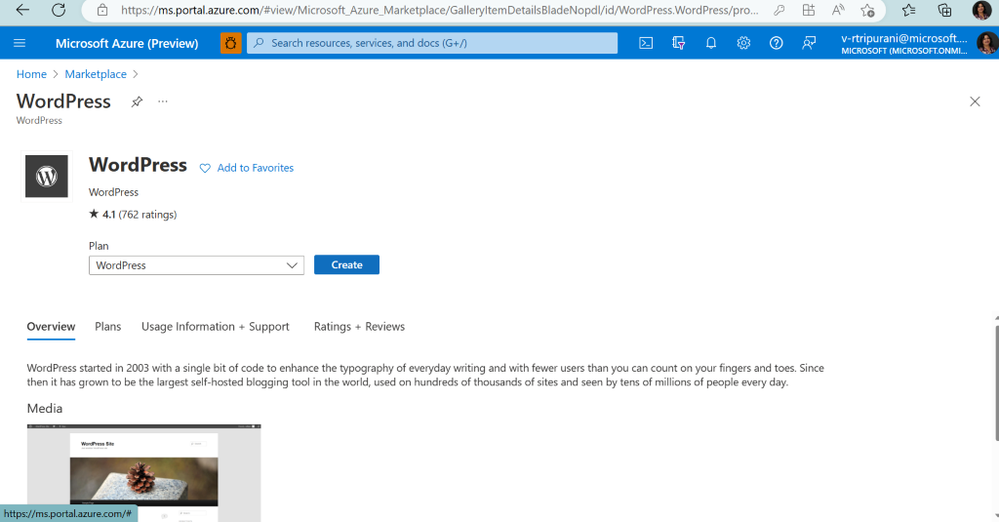Open Azure portal hamburger menu
This screenshot has height=522, width=999.
point(19,43)
